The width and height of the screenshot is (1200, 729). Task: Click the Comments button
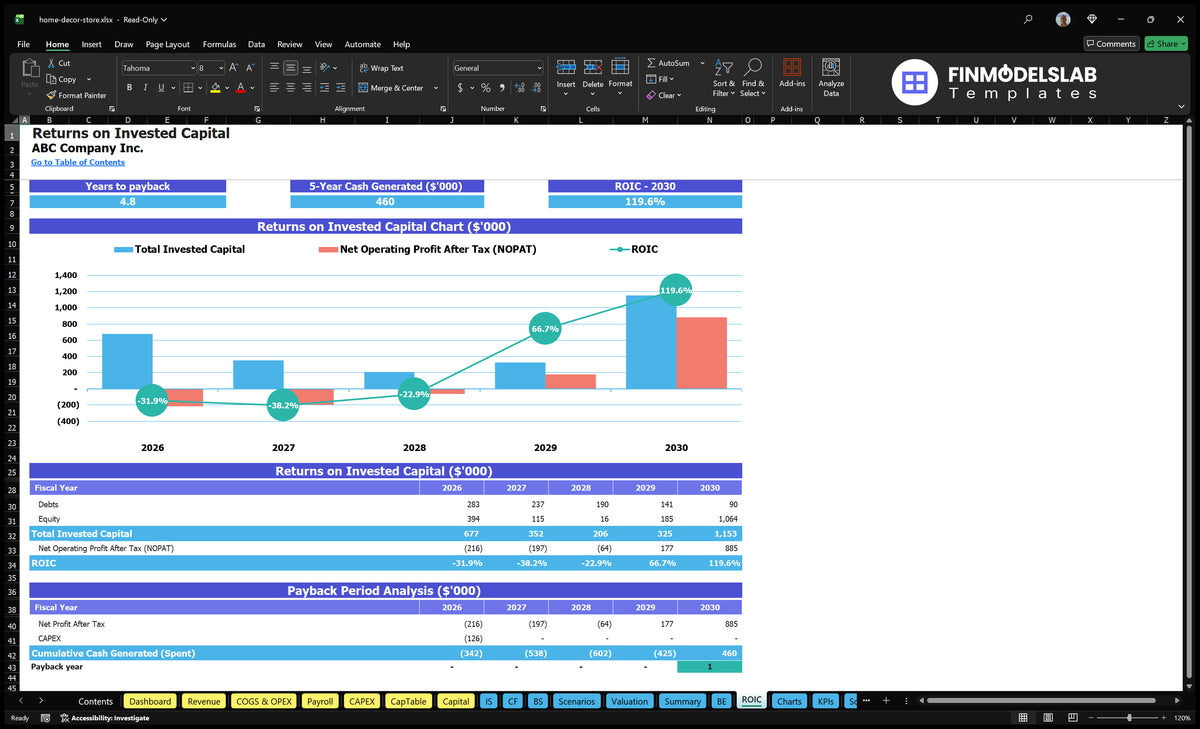[1111, 44]
